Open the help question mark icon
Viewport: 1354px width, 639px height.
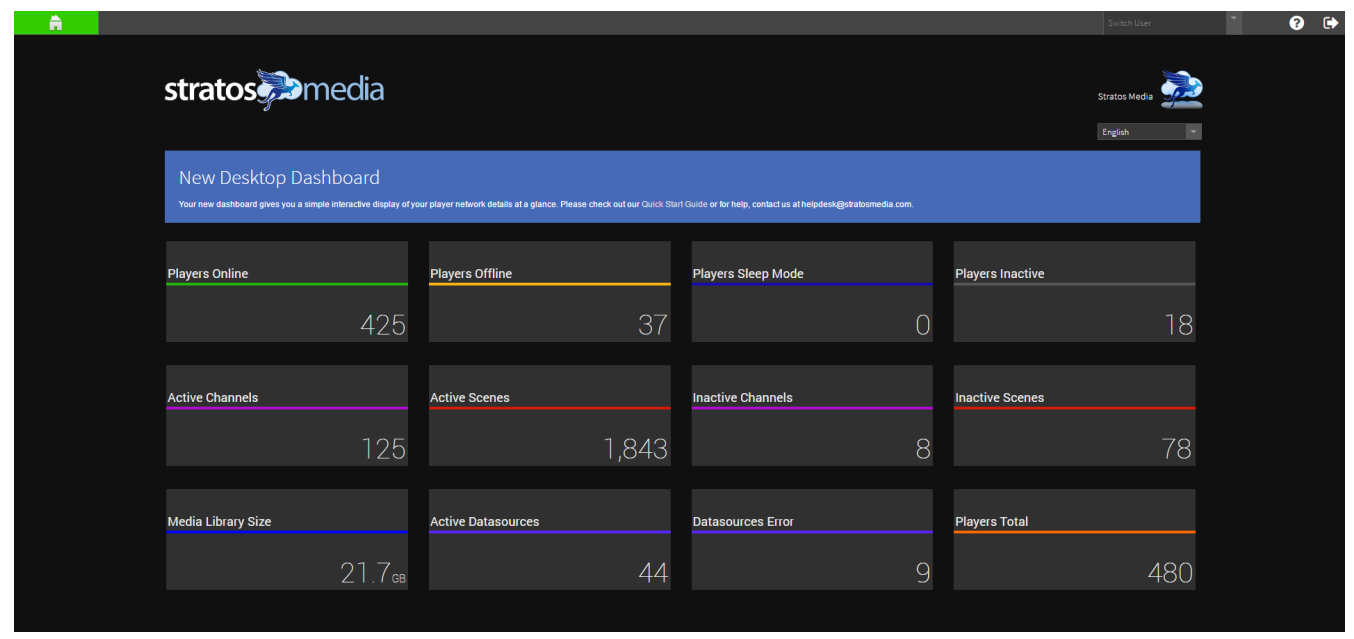point(1296,23)
